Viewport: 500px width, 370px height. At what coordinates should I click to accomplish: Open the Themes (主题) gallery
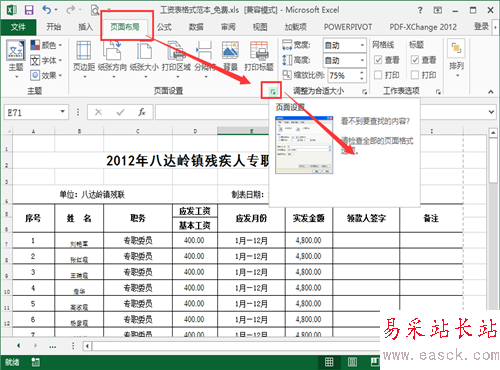16,59
